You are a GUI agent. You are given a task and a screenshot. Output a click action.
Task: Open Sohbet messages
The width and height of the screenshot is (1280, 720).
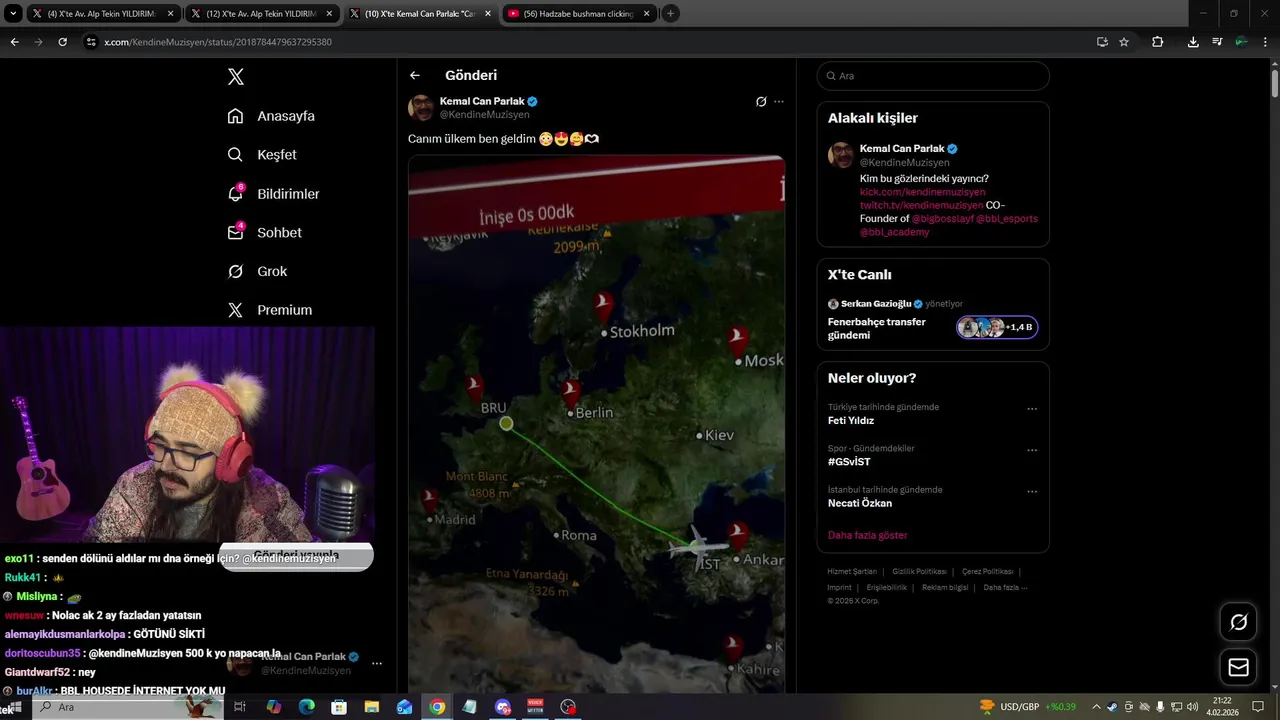point(265,232)
